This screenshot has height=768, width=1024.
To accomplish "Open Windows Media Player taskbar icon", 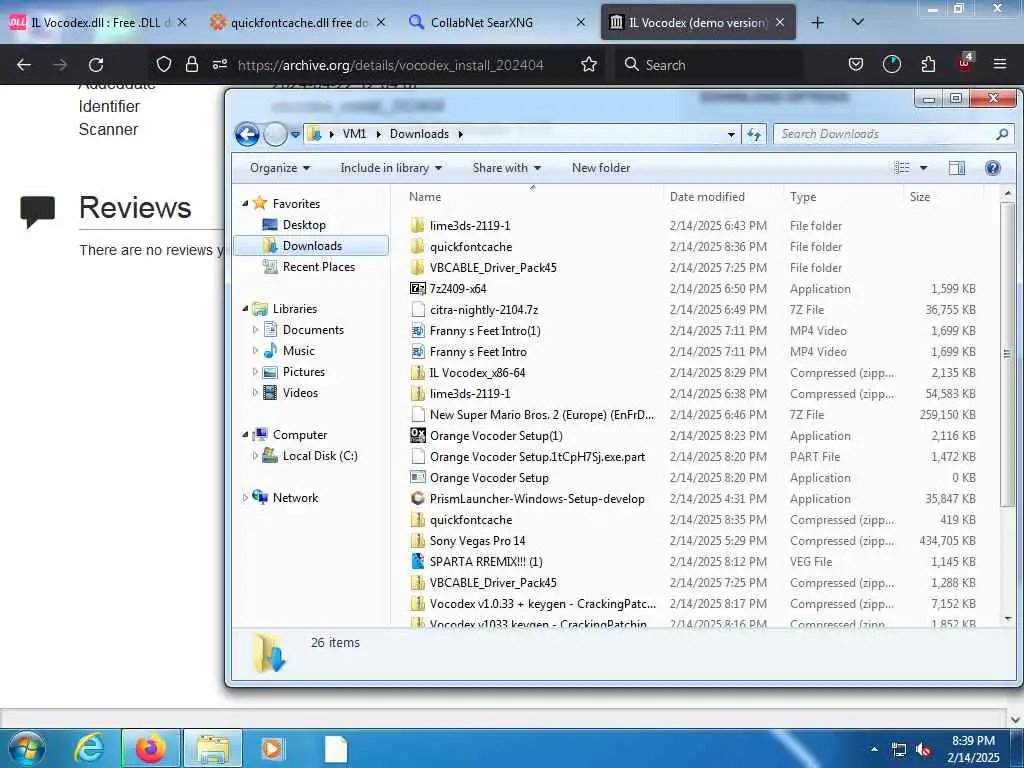I will pyautogui.click(x=272, y=748).
